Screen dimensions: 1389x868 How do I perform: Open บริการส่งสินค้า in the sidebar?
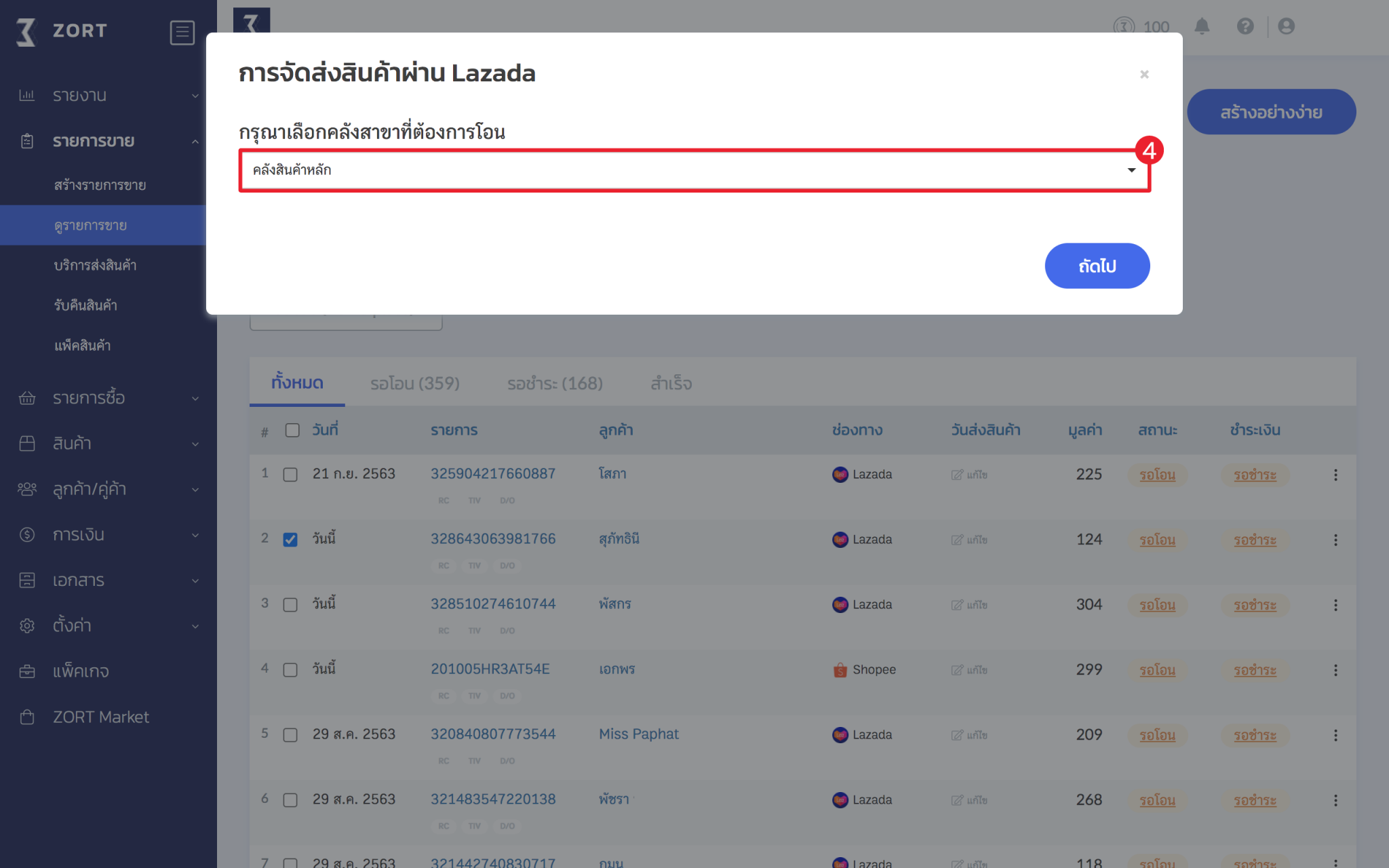coord(95,265)
